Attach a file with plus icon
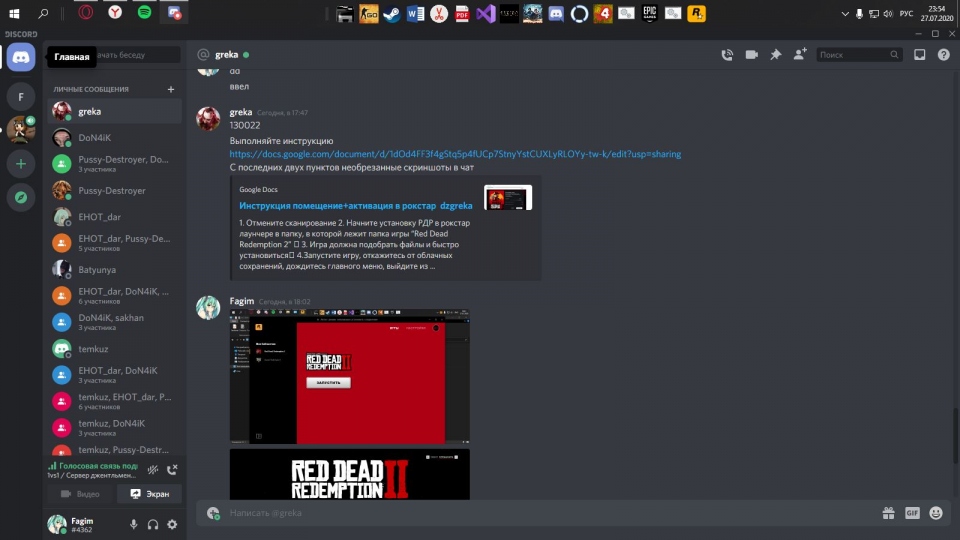Image resolution: width=960 pixels, height=540 pixels. (x=213, y=513)
